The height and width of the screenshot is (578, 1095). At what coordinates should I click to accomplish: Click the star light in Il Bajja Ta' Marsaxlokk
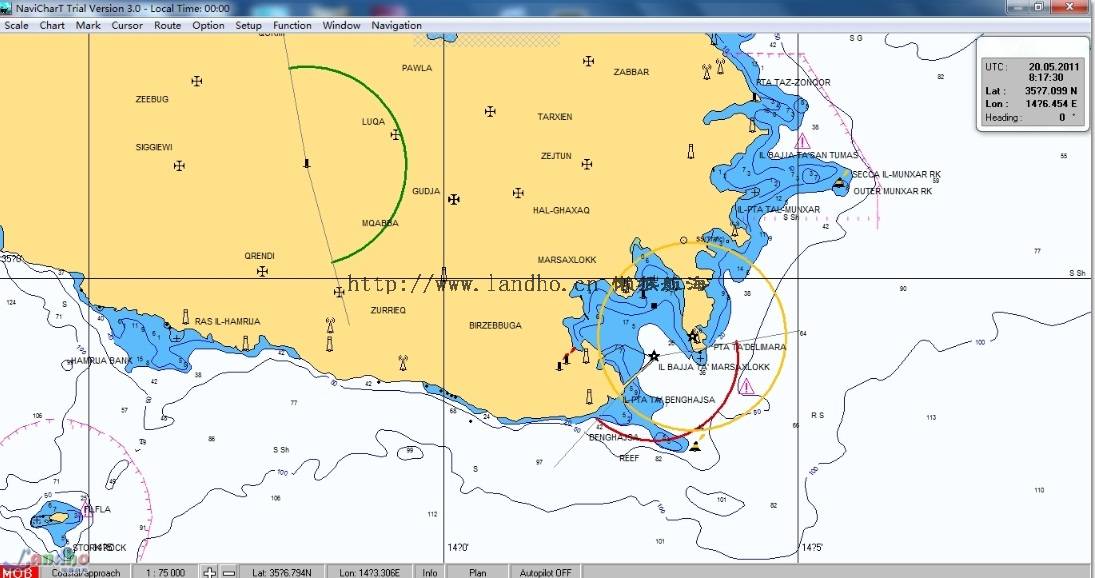(x=654, y=356)
